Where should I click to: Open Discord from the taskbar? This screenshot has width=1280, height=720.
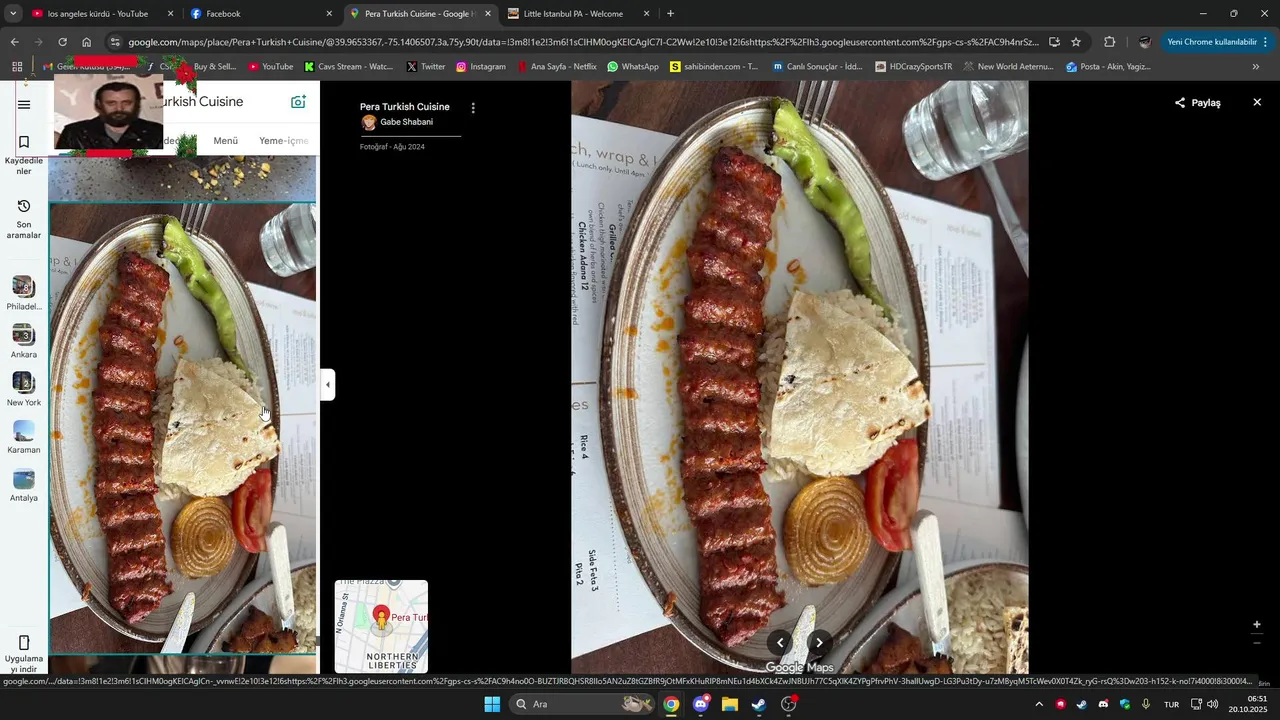click(x=701, y=704)
